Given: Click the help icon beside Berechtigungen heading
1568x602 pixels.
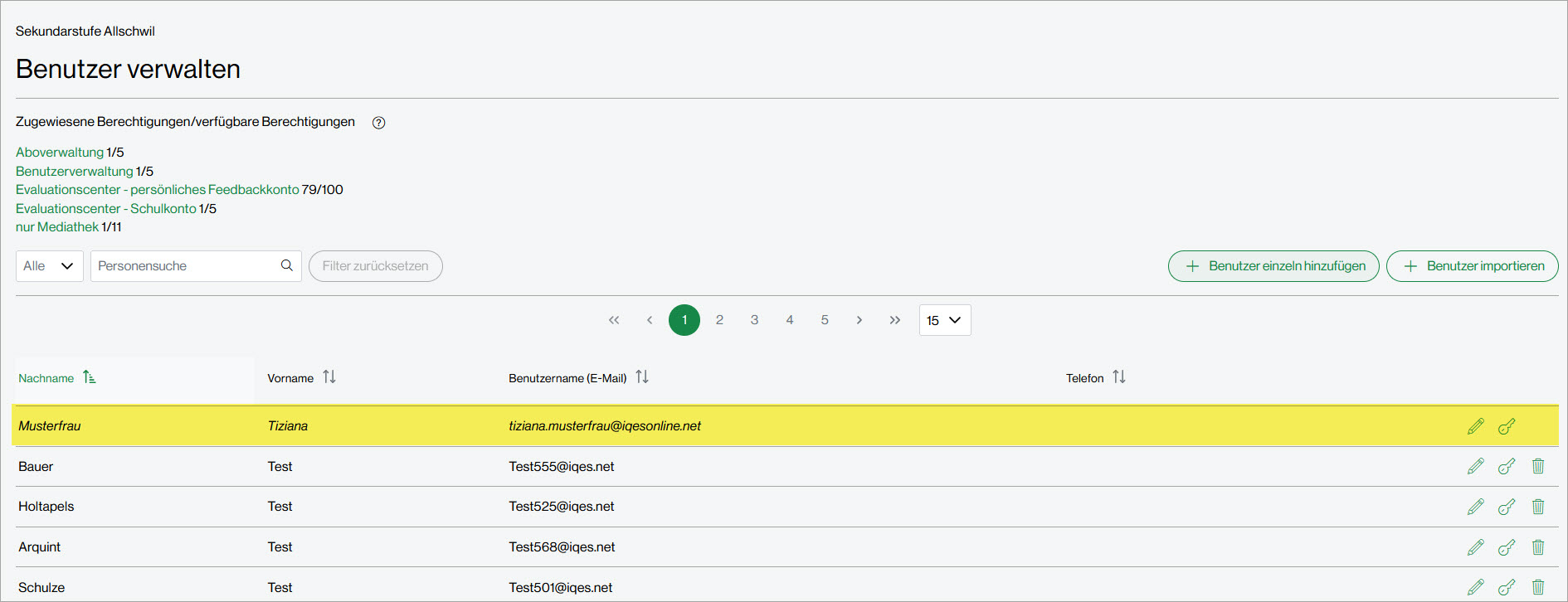Looking at the screenshot, I should coord(378,123).
